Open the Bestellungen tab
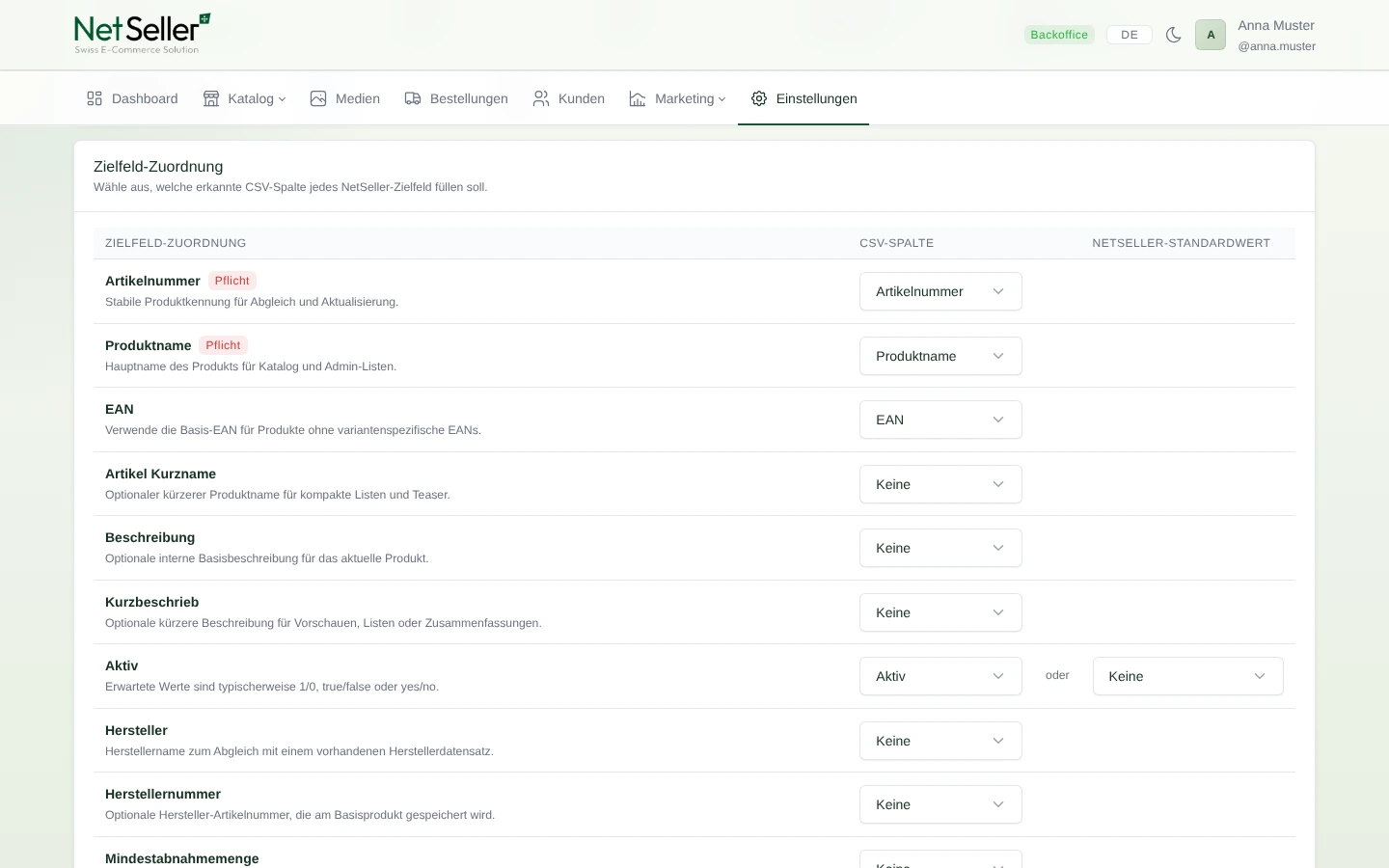Screen dimensions: 1389x868 (456, 98)
